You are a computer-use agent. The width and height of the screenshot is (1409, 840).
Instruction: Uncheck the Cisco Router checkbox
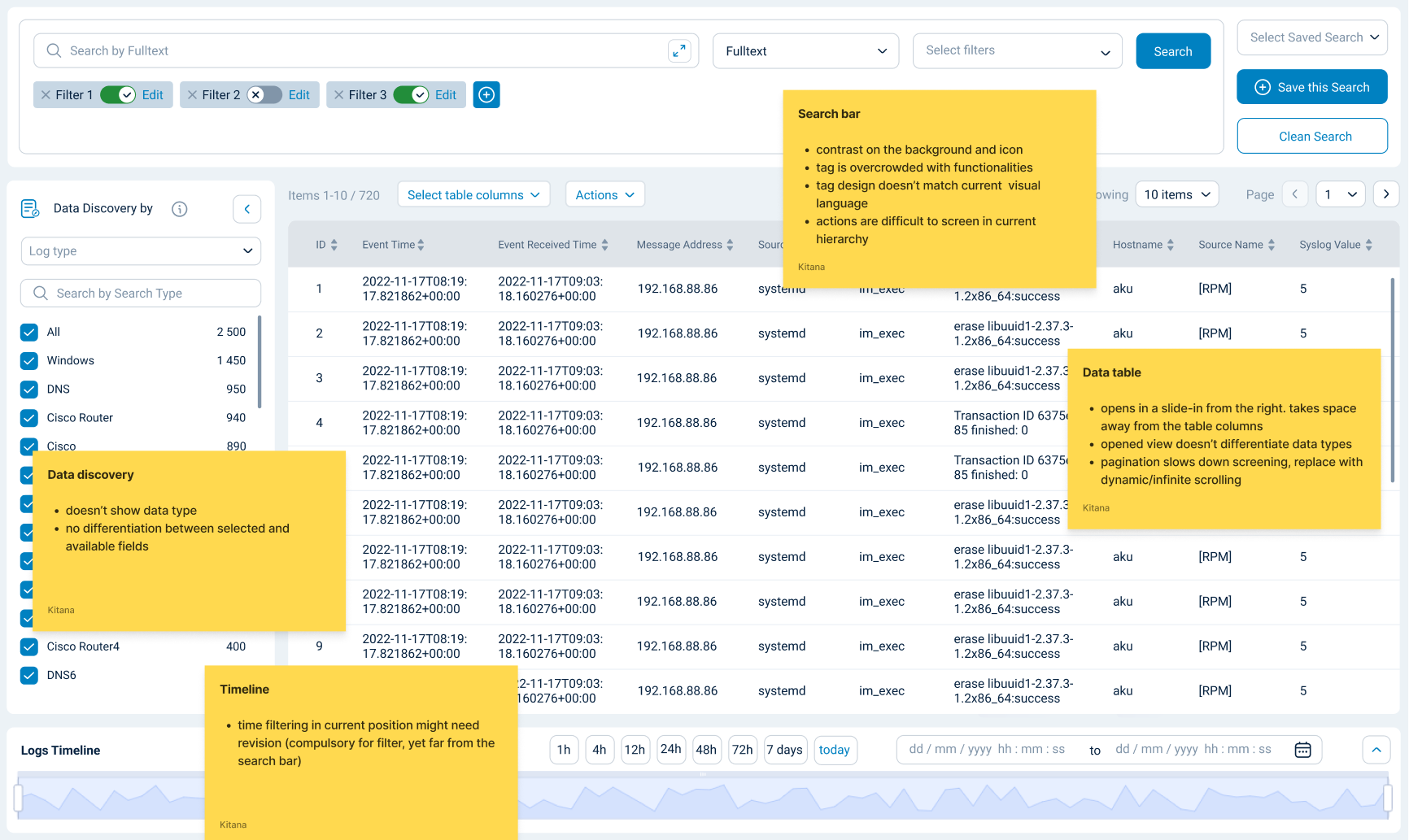[x=29, y=418]
